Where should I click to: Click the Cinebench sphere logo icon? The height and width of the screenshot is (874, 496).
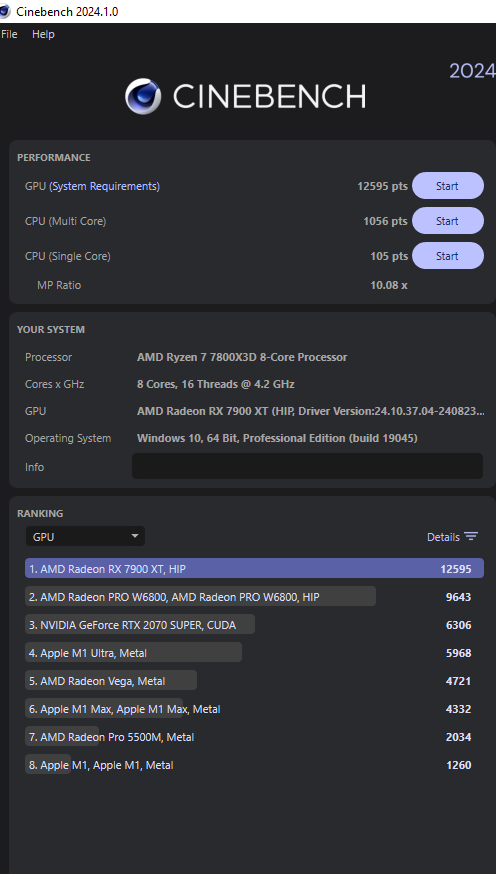pos(143,96)
